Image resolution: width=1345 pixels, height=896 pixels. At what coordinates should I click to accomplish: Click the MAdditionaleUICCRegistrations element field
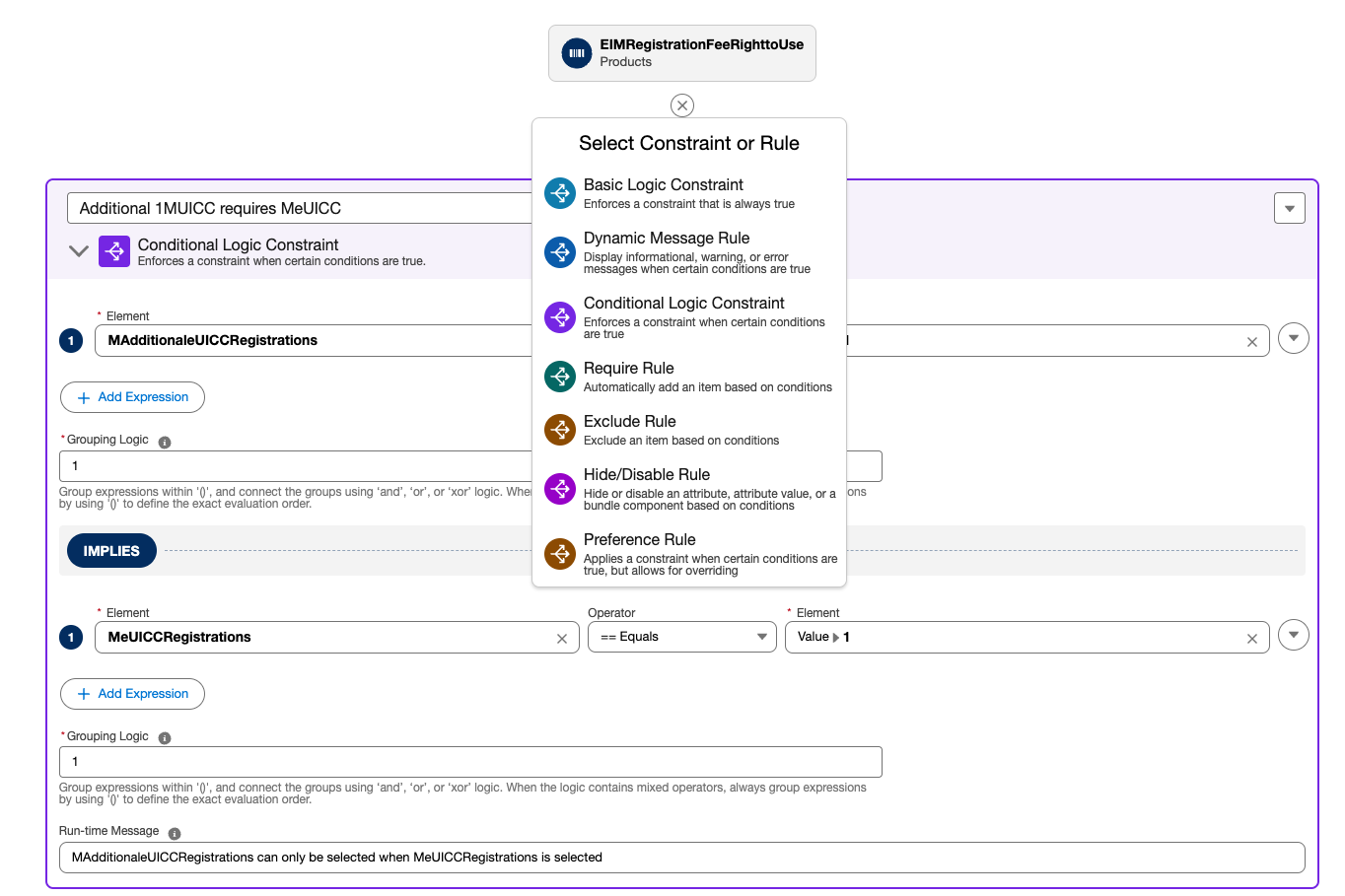pyautogui.click(x=314, y=340)
